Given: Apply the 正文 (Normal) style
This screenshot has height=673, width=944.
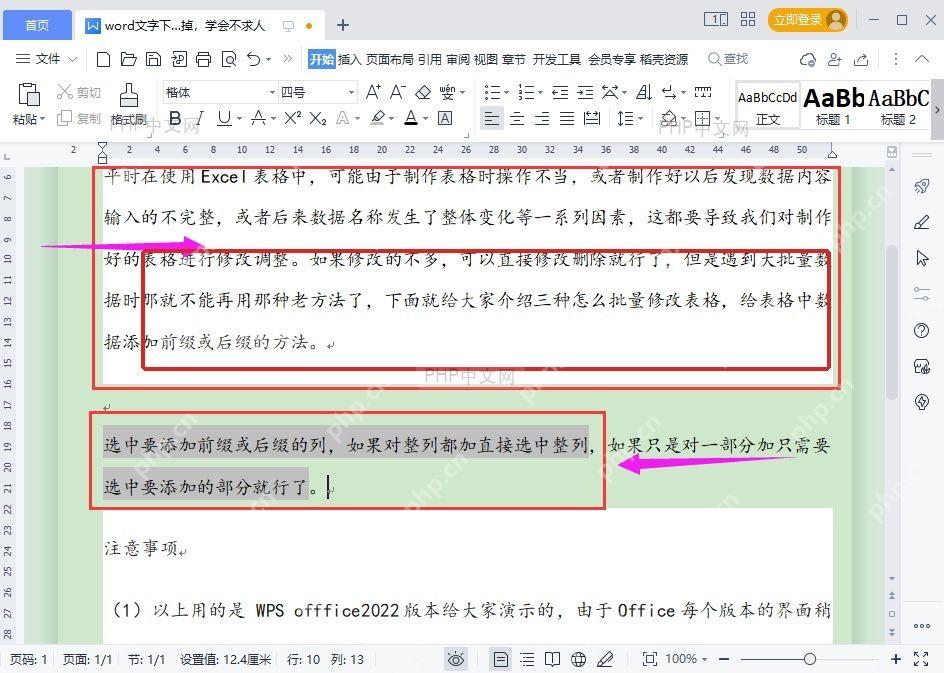Looking at the screenshot, I should pos(768,106).
